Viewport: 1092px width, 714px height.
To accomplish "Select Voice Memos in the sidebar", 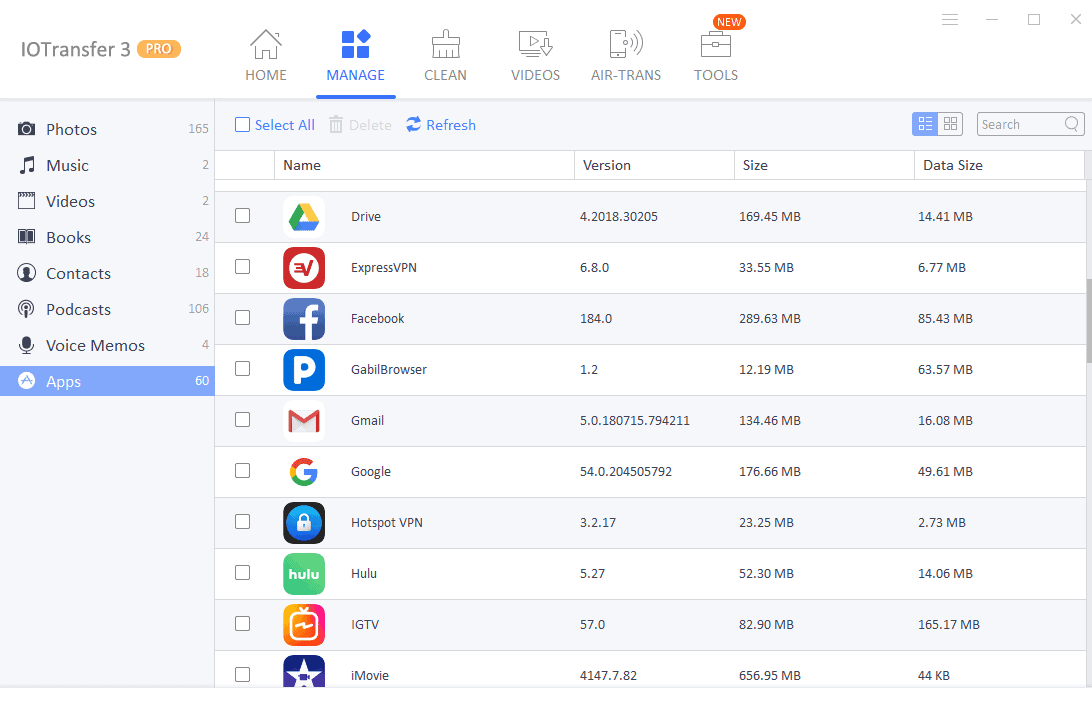I will click(85, 345).
